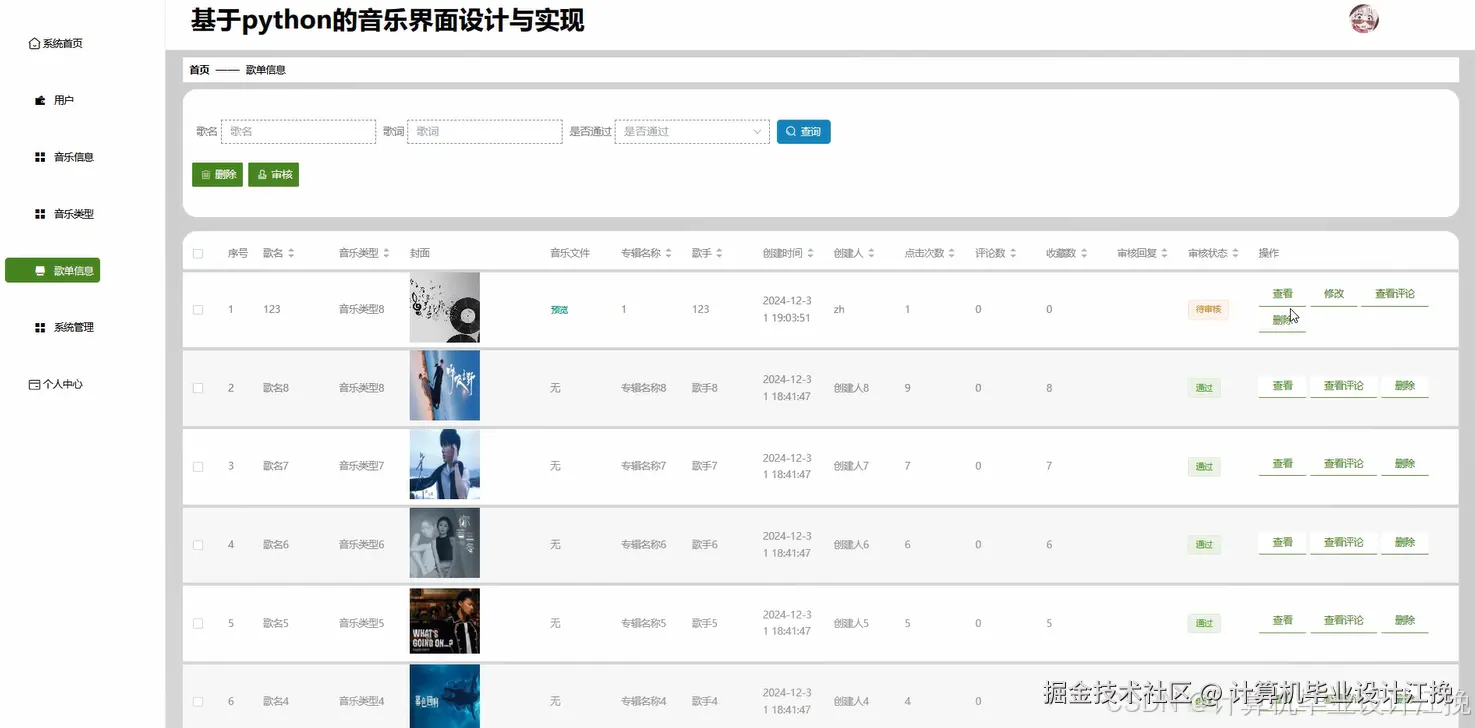
Task: Click 删除 for 歌名5
Action: pyautogui.click(x=1404, y=621)
